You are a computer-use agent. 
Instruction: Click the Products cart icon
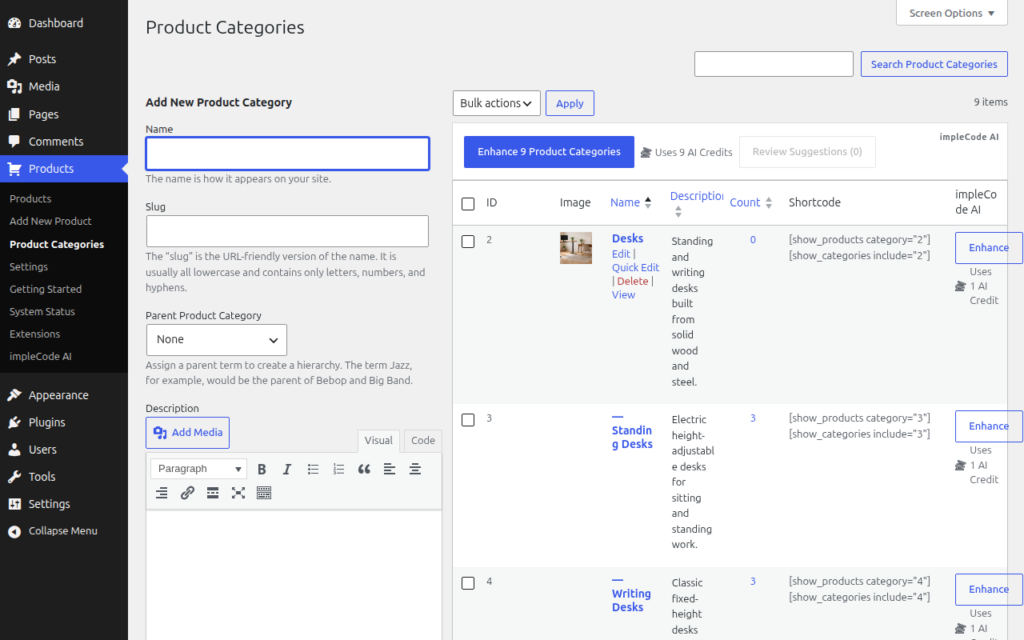pos(14,168)
